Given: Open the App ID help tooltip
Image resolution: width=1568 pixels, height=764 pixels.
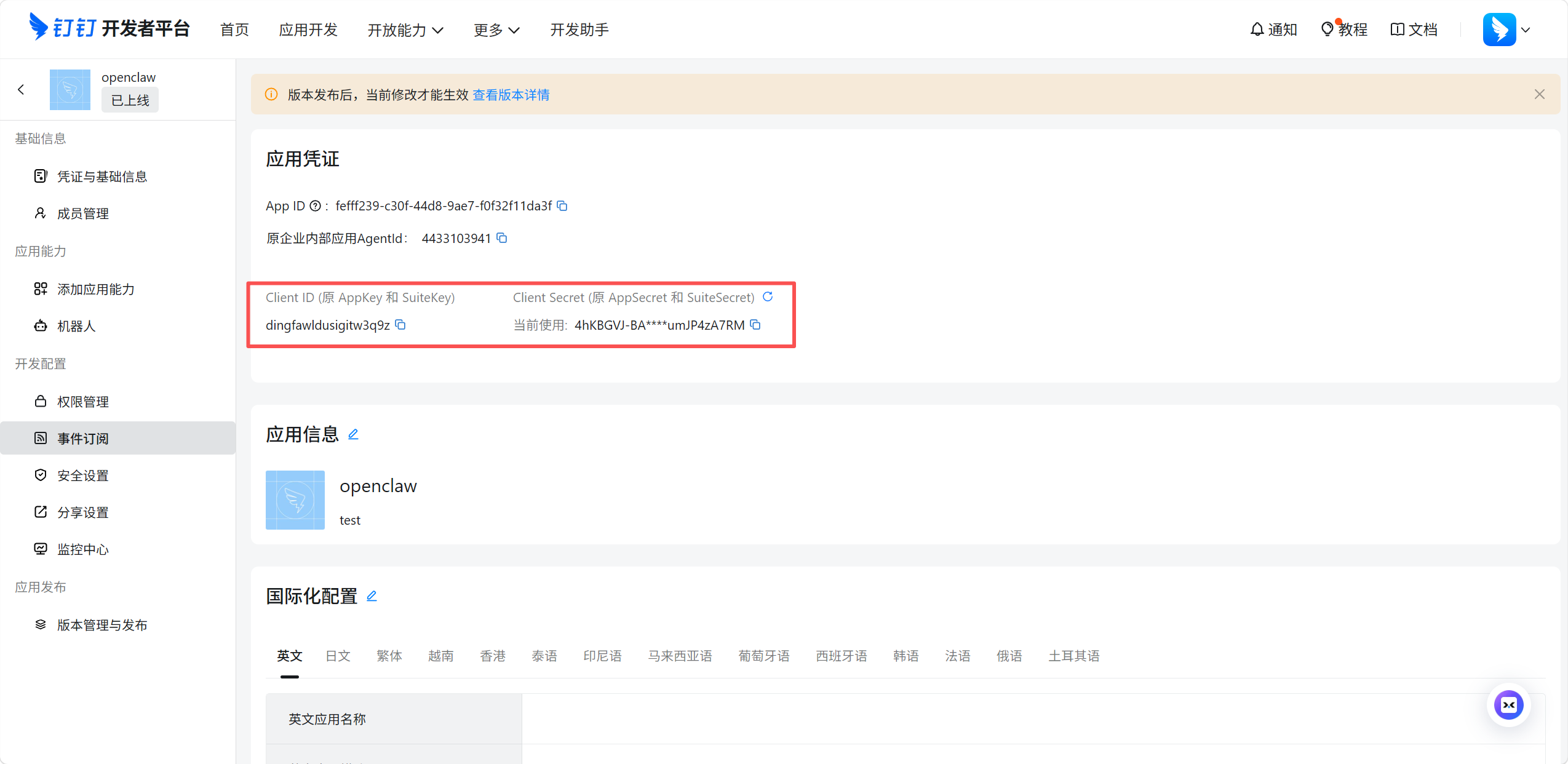Looking at the screenshot, I should tap(315, 206).
